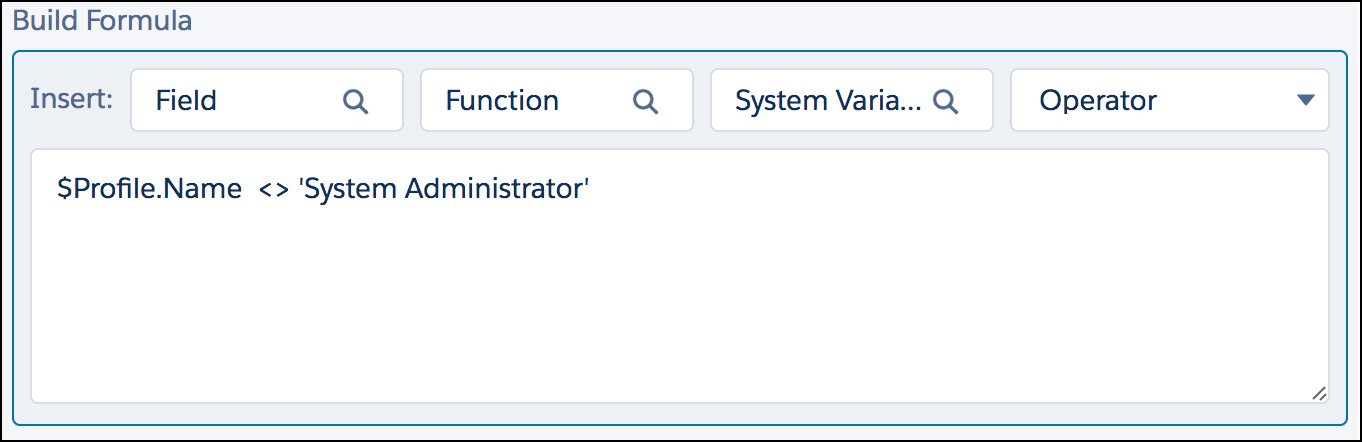
Task: Click the Build Formula heading
Action: coord(102,20)
